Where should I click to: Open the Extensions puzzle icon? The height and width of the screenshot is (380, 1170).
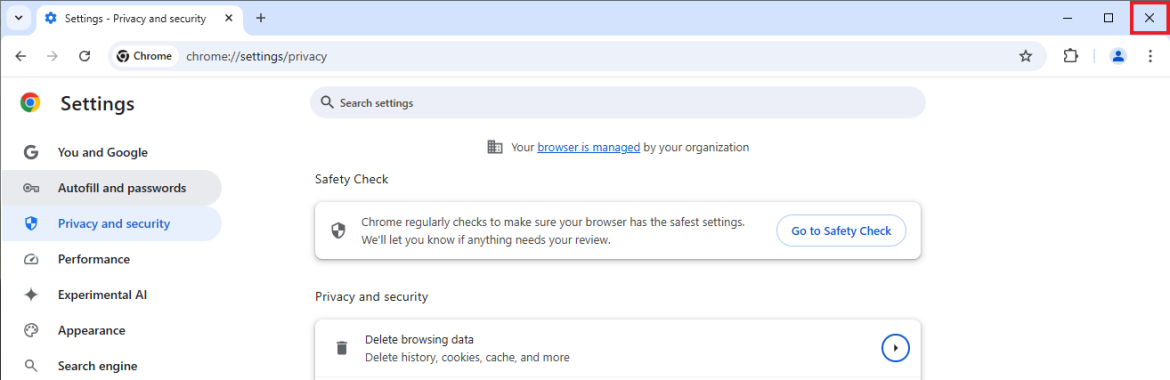pos(1071,56)
